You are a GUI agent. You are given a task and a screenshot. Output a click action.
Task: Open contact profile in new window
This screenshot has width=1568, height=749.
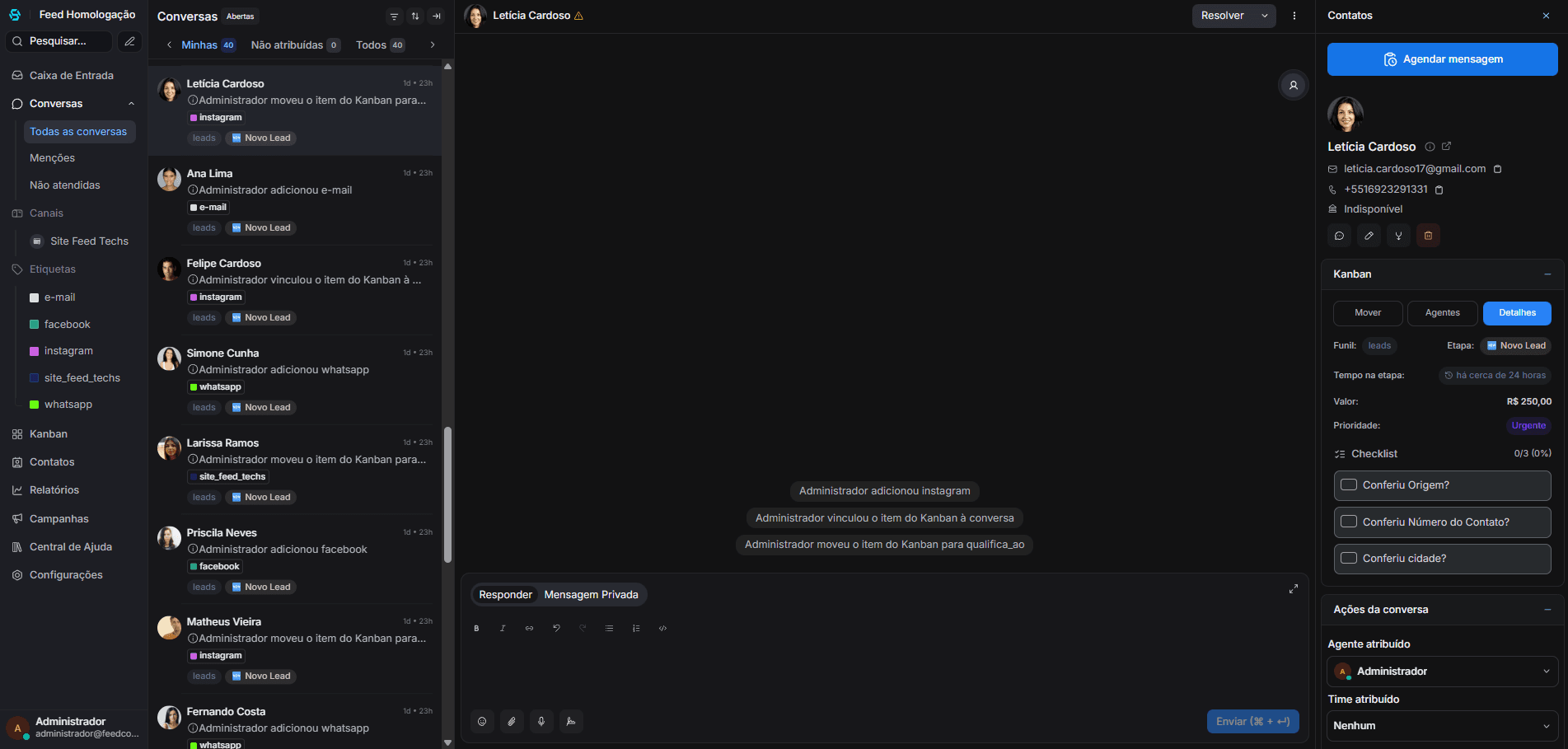click(1446, 146)
